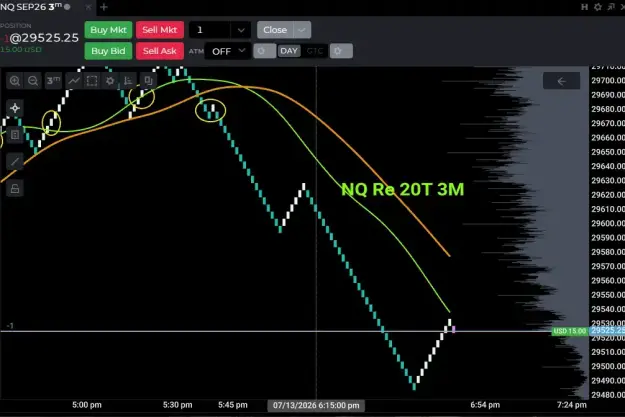Click the USD 15.00 position marker label

(570, 331)
